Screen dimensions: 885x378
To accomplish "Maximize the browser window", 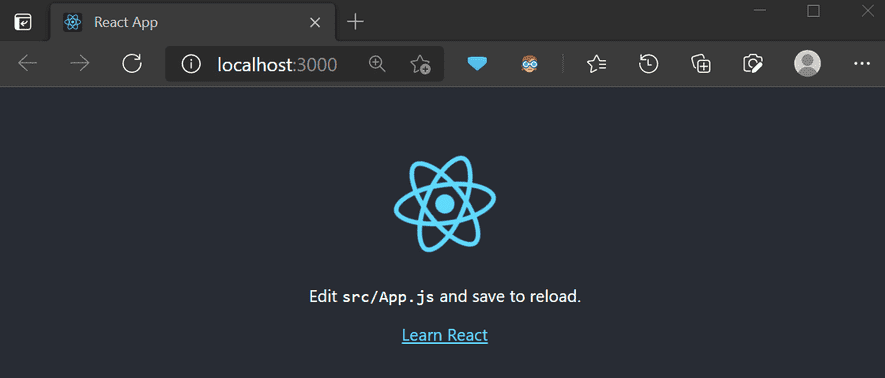I will coord(813,11).
